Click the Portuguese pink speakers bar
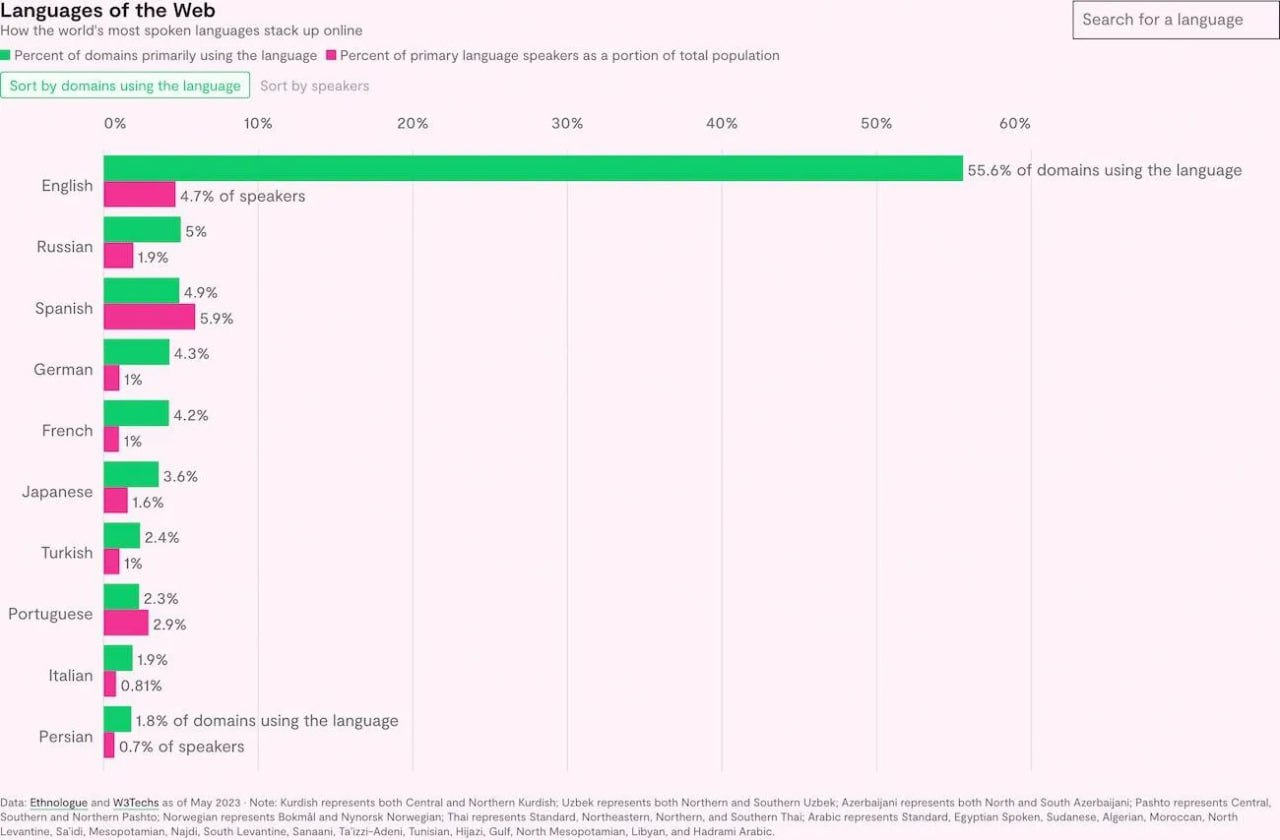Viewport: 1280px width, 840px height. (x=126, y=623)
